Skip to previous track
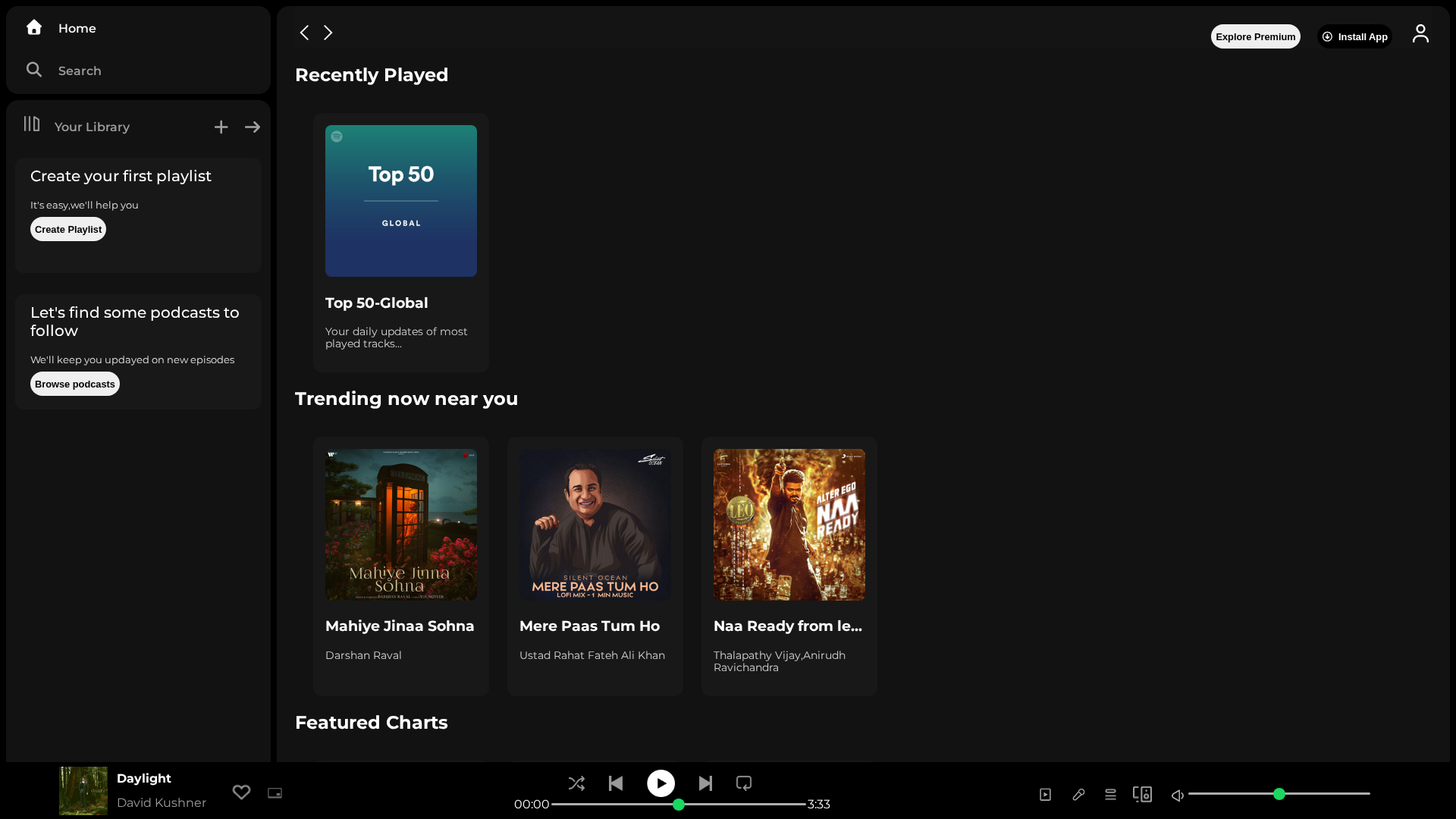 tap(616, 783)
